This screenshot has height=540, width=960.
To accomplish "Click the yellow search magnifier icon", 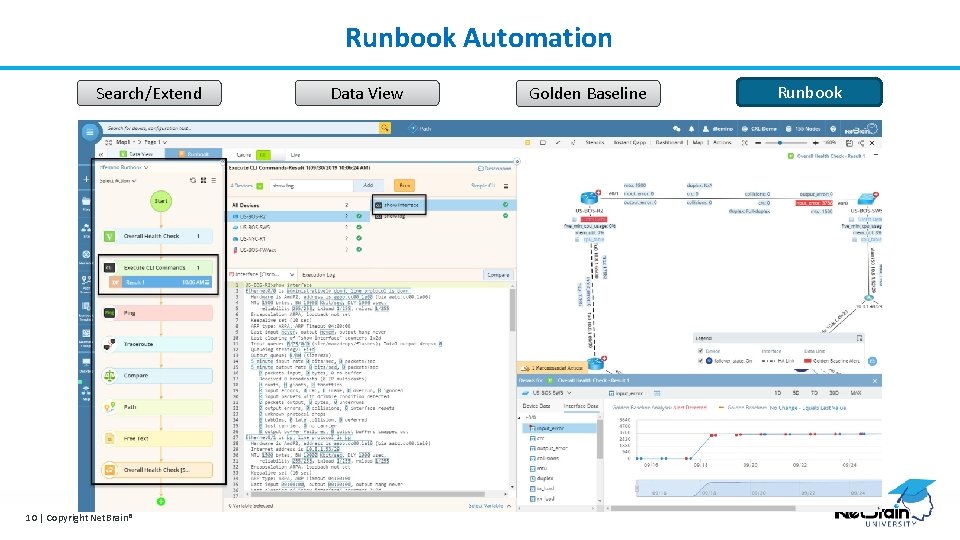I will [384, 128].
